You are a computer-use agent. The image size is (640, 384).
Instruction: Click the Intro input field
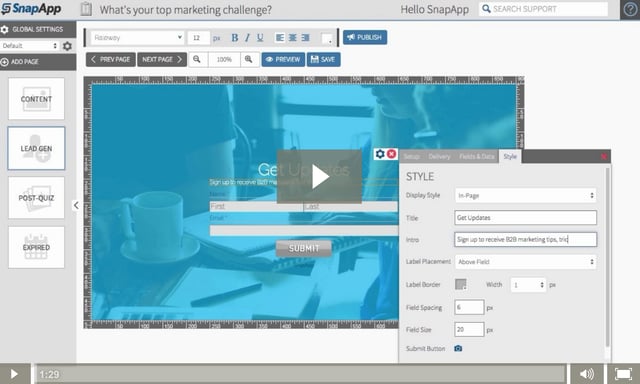[526, 240]
